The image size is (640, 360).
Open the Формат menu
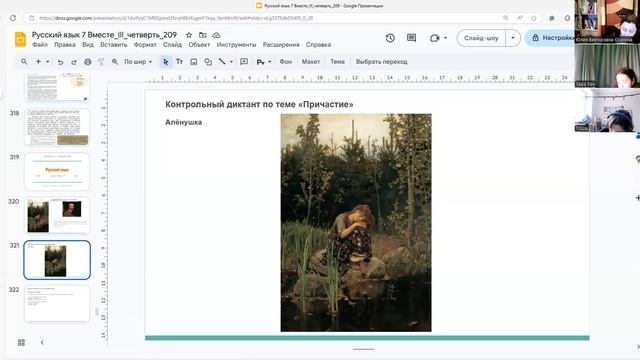coord(145,44)
